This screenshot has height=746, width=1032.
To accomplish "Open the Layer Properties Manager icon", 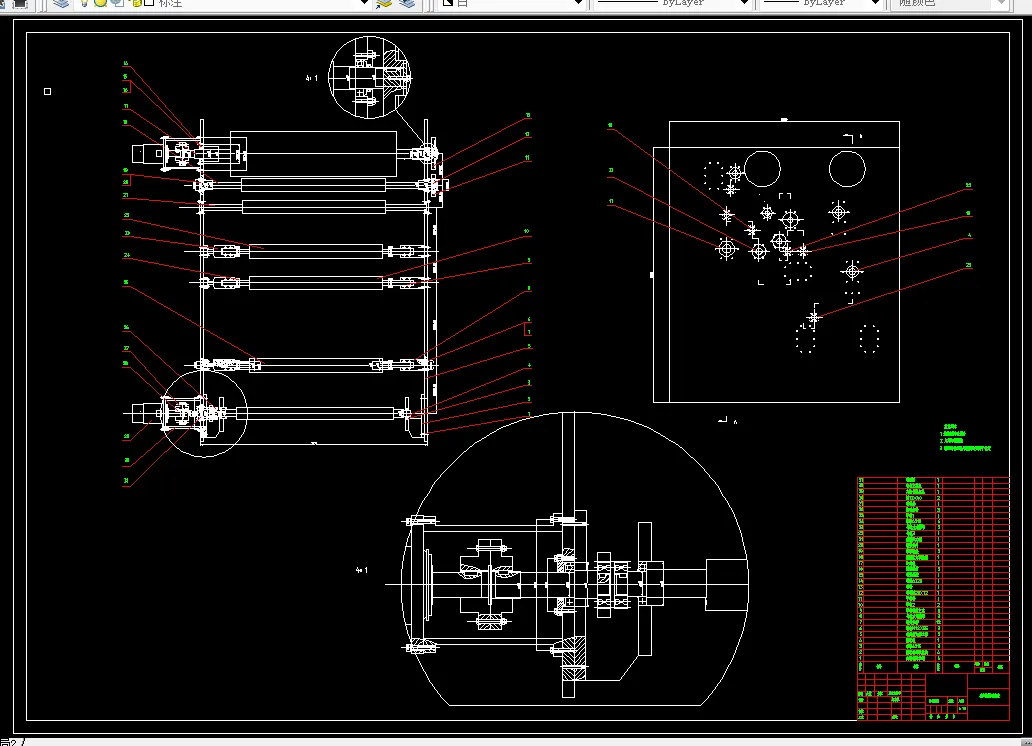I will pyautogui.click(x=61, y=3).
